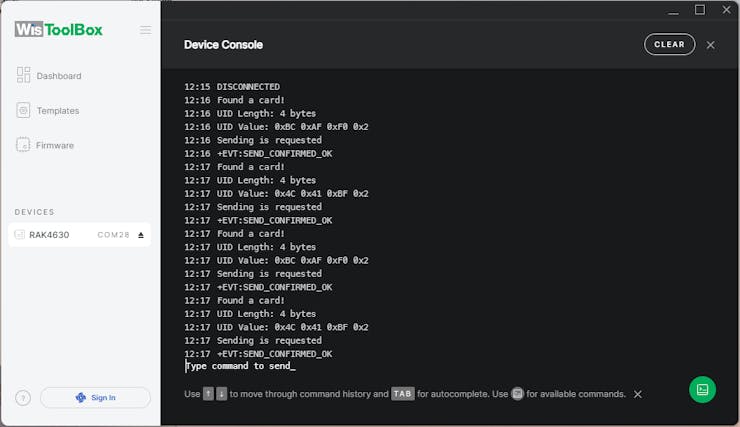Click the down arrow key hint icon

pyautogui.click(x=221, y=394)
